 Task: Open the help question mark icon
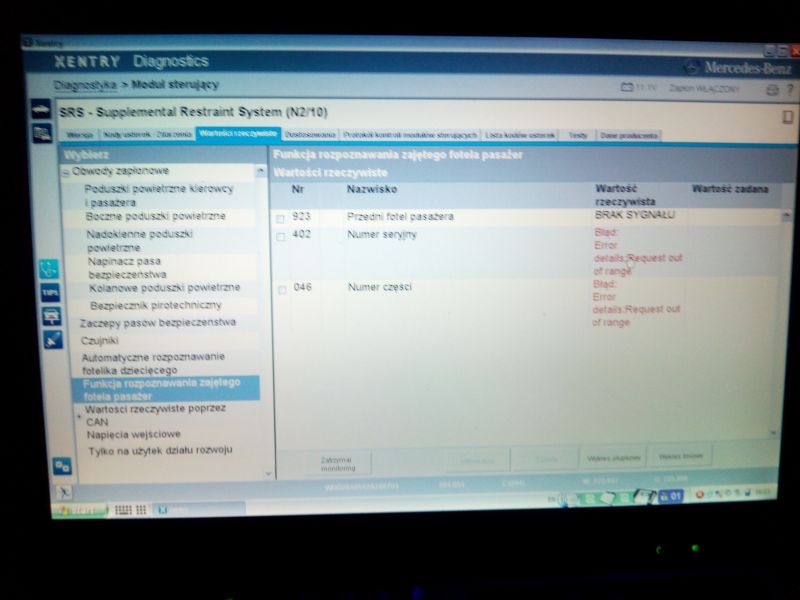[x=790, y=90]
